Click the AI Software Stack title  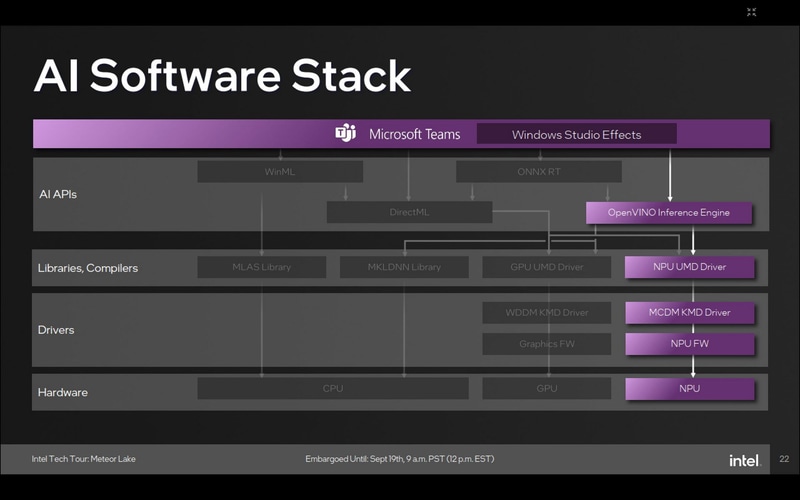coord(222,76)
